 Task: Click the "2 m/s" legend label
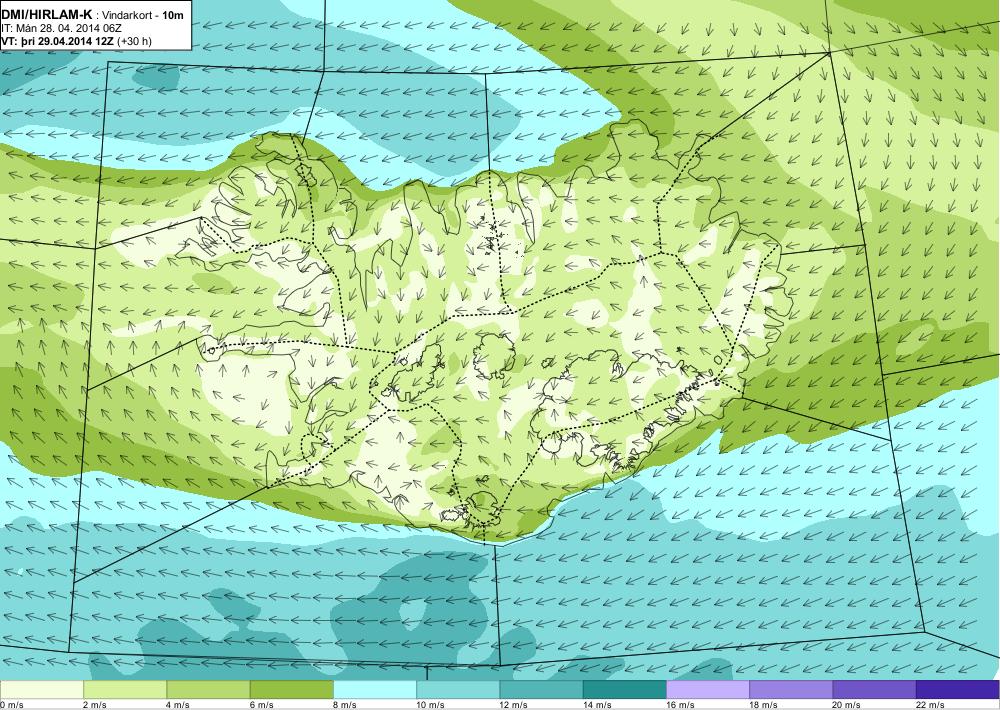(95, 704)
